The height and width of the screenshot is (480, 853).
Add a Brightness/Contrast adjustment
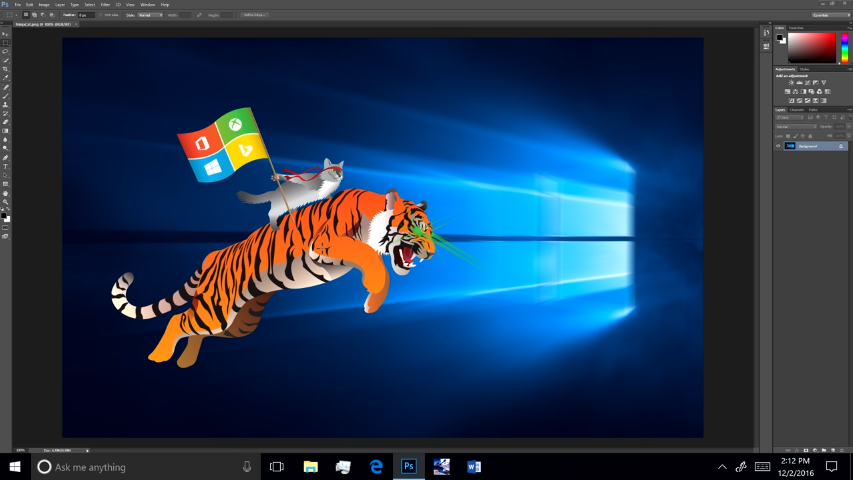pyautogui.click(x=791, y=83)
